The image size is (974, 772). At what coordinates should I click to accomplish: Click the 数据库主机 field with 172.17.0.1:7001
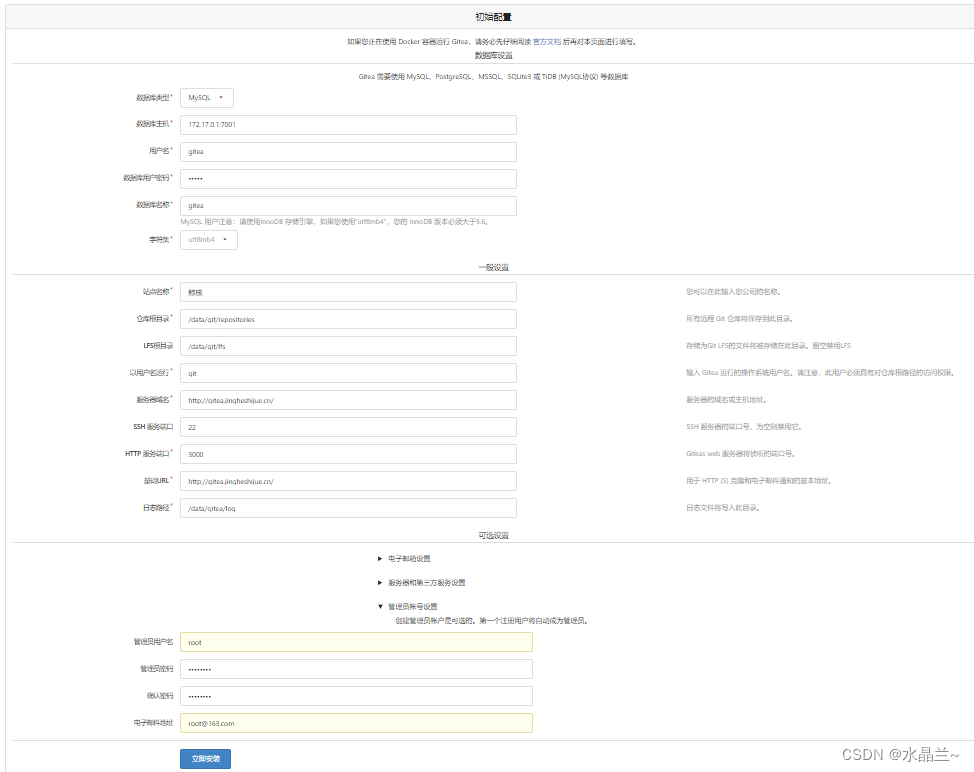(x=348, y=124)
